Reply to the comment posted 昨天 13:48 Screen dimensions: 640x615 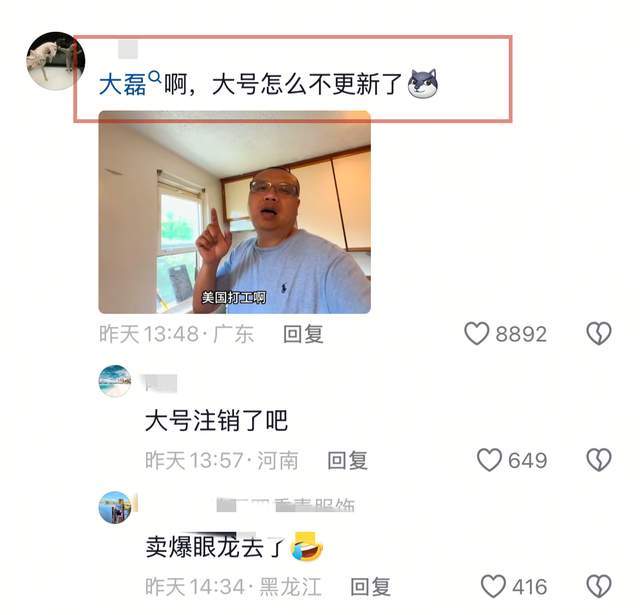[x=304, y=334]
